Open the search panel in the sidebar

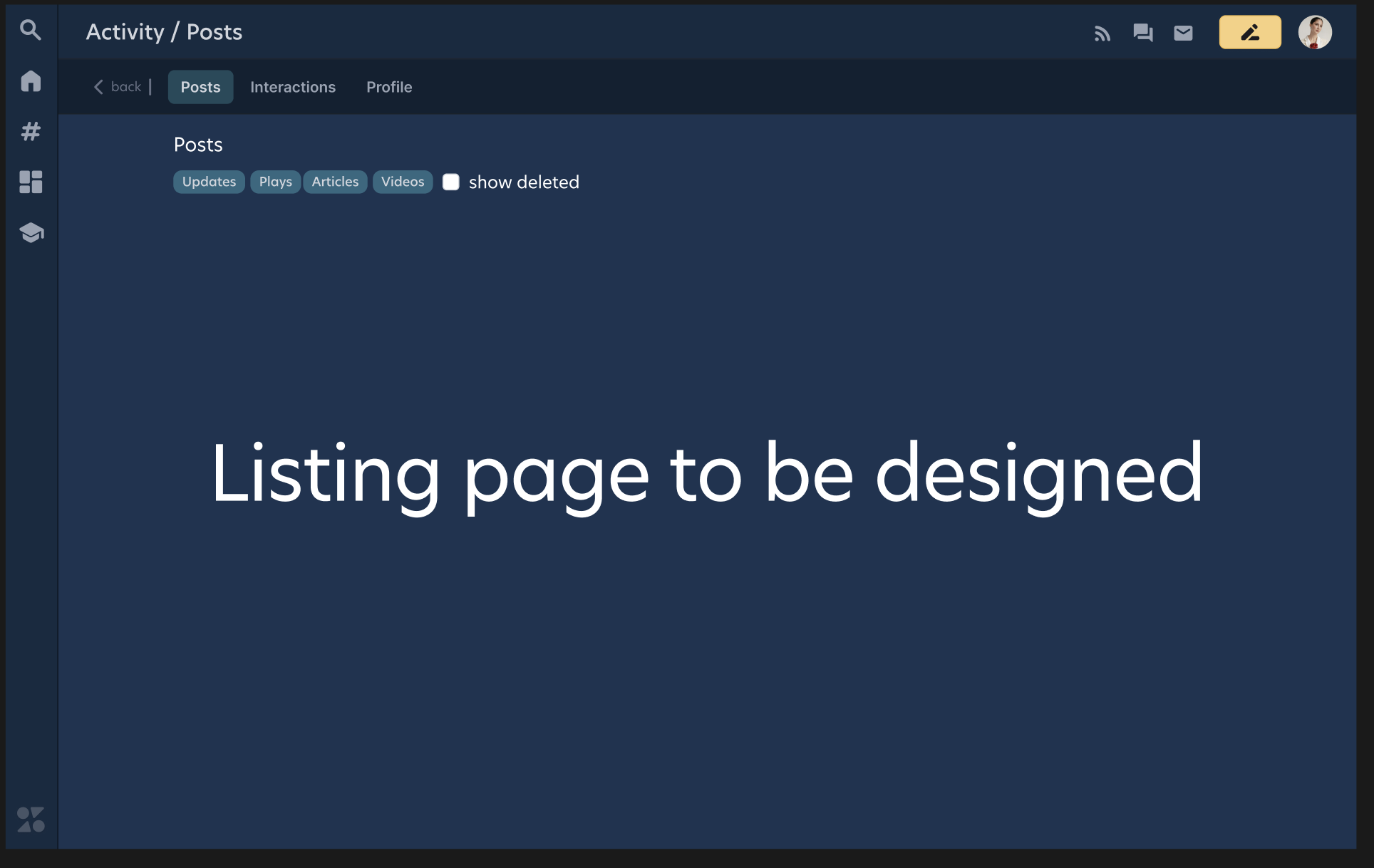coord(30,31)
